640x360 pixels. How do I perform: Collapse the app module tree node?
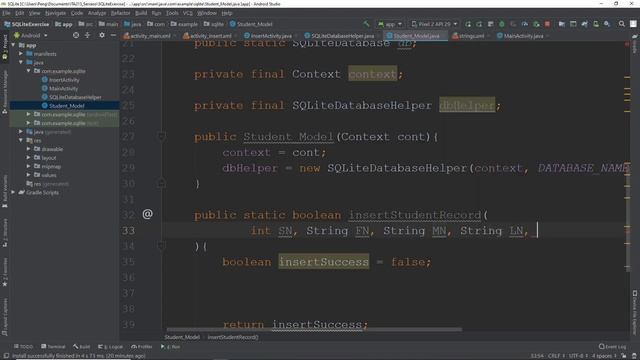[x=13, y=45]
